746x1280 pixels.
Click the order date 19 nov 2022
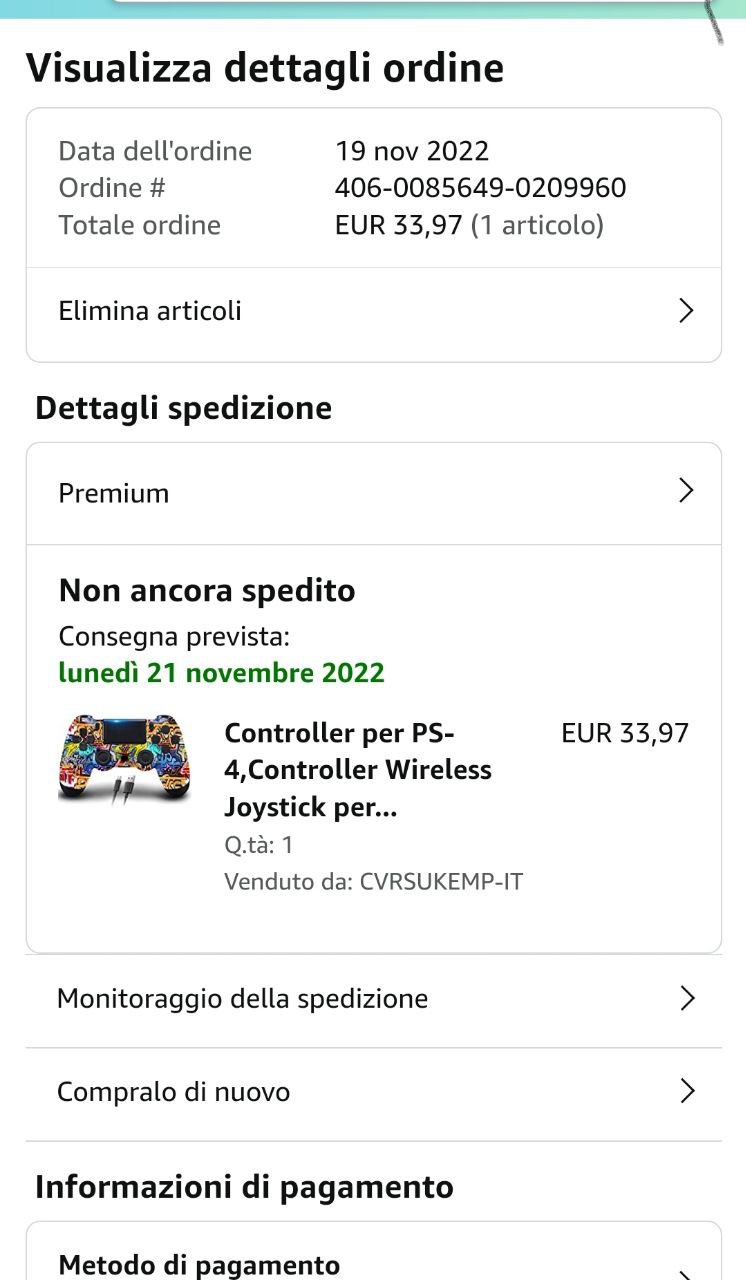coord(412,151)
